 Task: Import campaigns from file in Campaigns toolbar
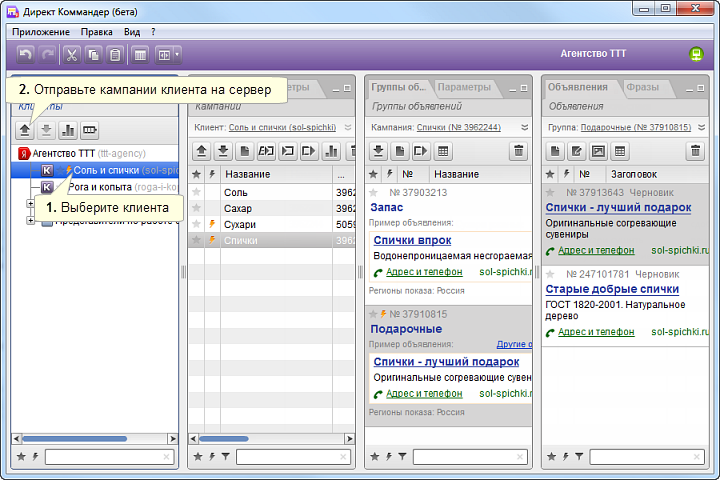tap(287, 151)
